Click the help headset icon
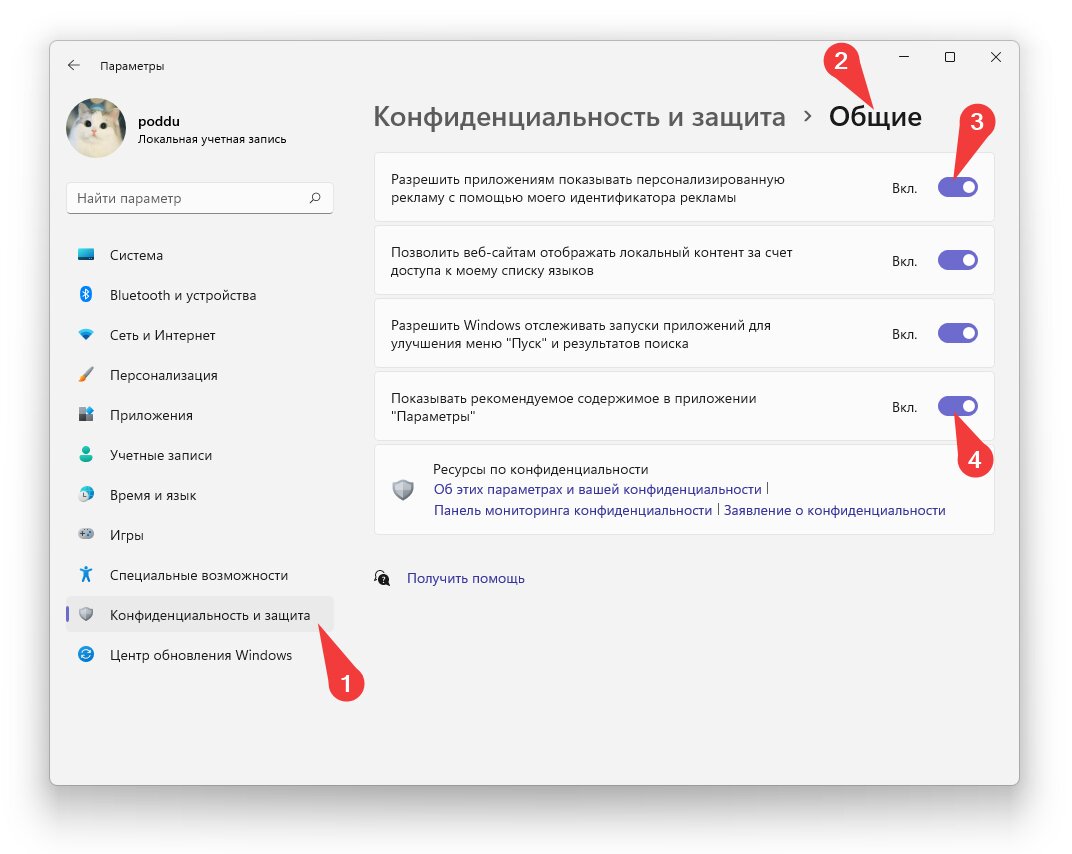This screenshot has height=854, width=1072. [382, 578]
